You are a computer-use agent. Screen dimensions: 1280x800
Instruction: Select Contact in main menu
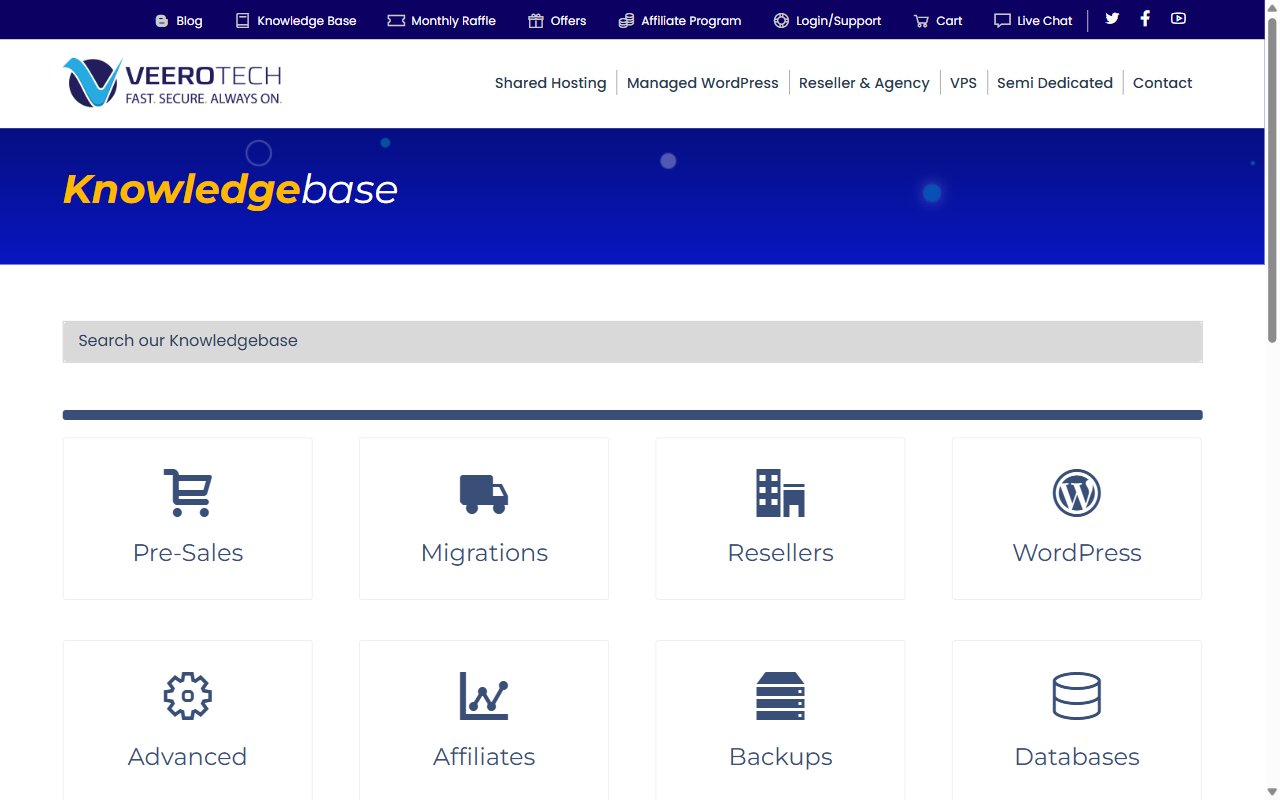(1163, 83)
